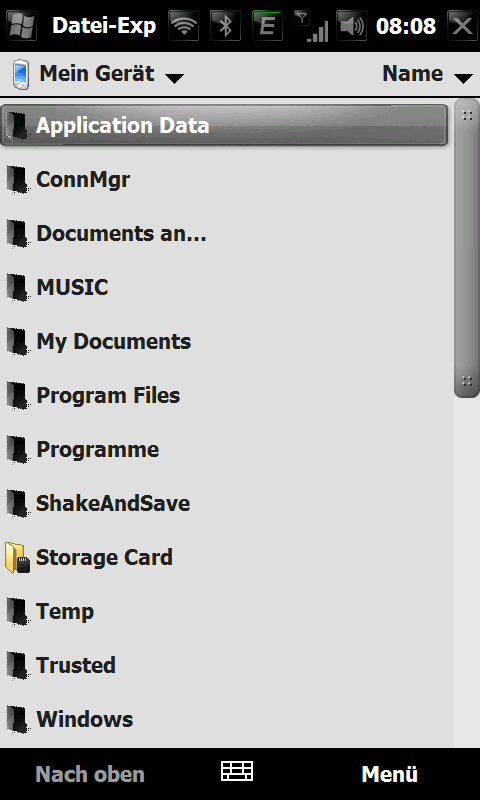Open the Name sort order dropdown
The width and height of the screenshot is (480, 800).
pyautogui.click(x=427, y=74)
